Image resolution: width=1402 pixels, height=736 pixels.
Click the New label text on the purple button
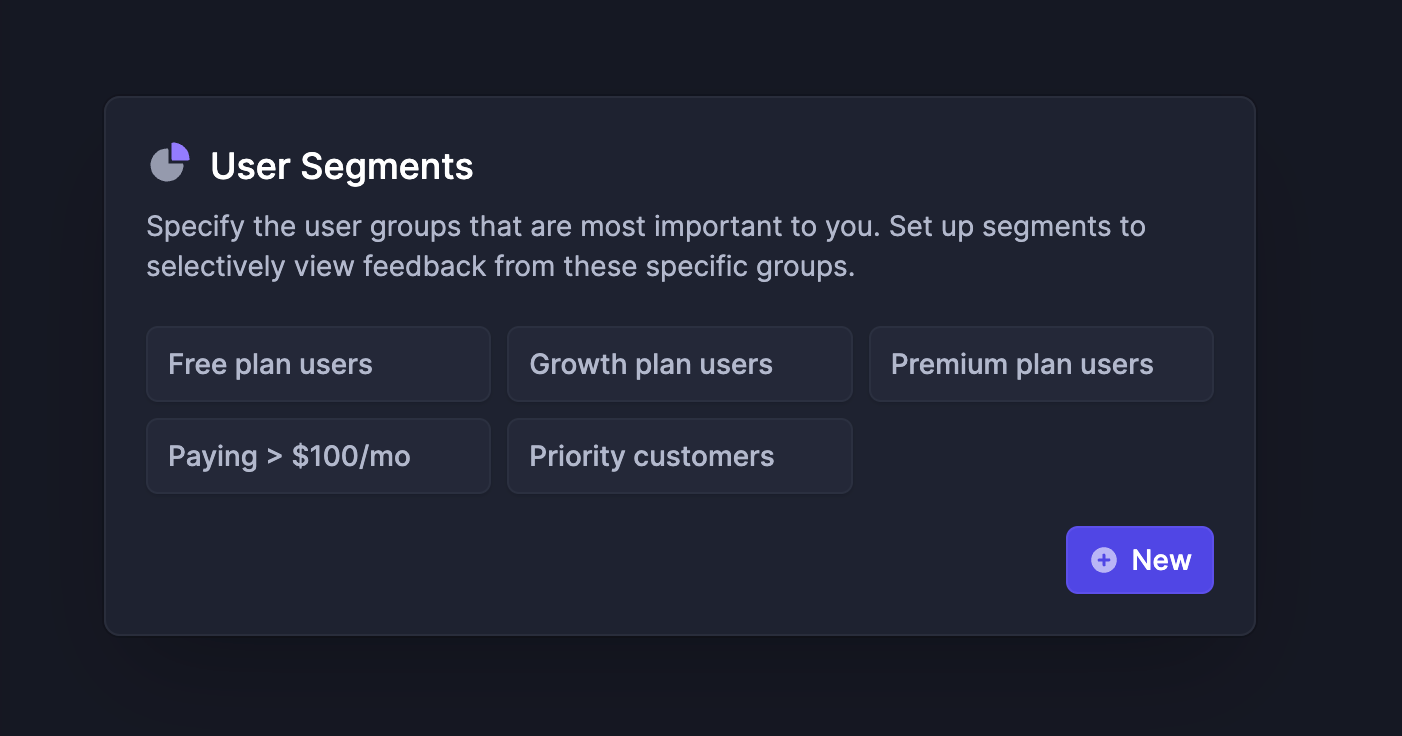click(1162, 560)
